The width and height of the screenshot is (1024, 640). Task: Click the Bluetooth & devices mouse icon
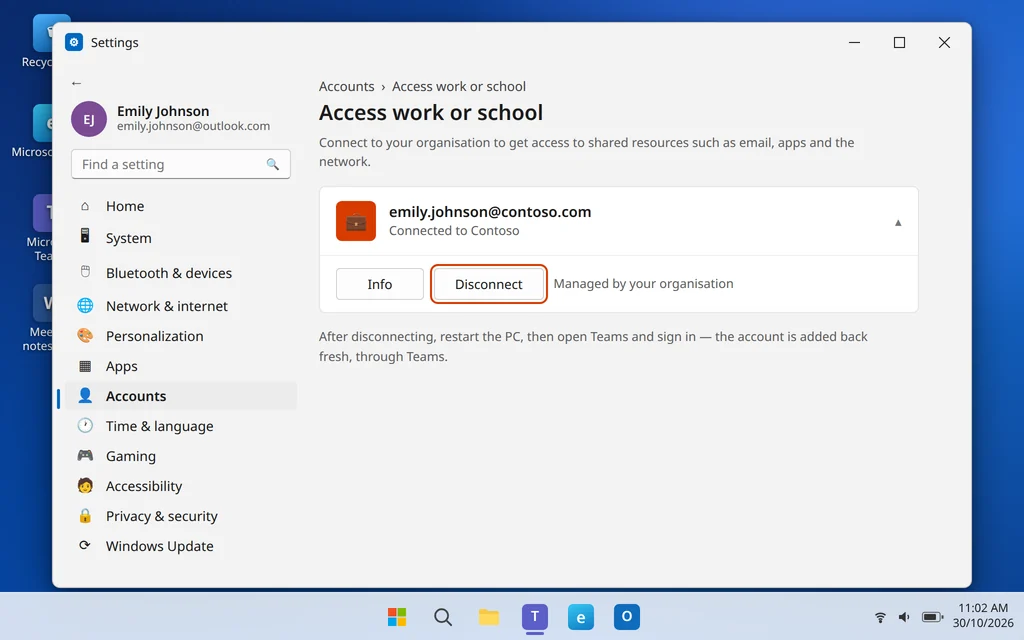[x=85, y=271]
